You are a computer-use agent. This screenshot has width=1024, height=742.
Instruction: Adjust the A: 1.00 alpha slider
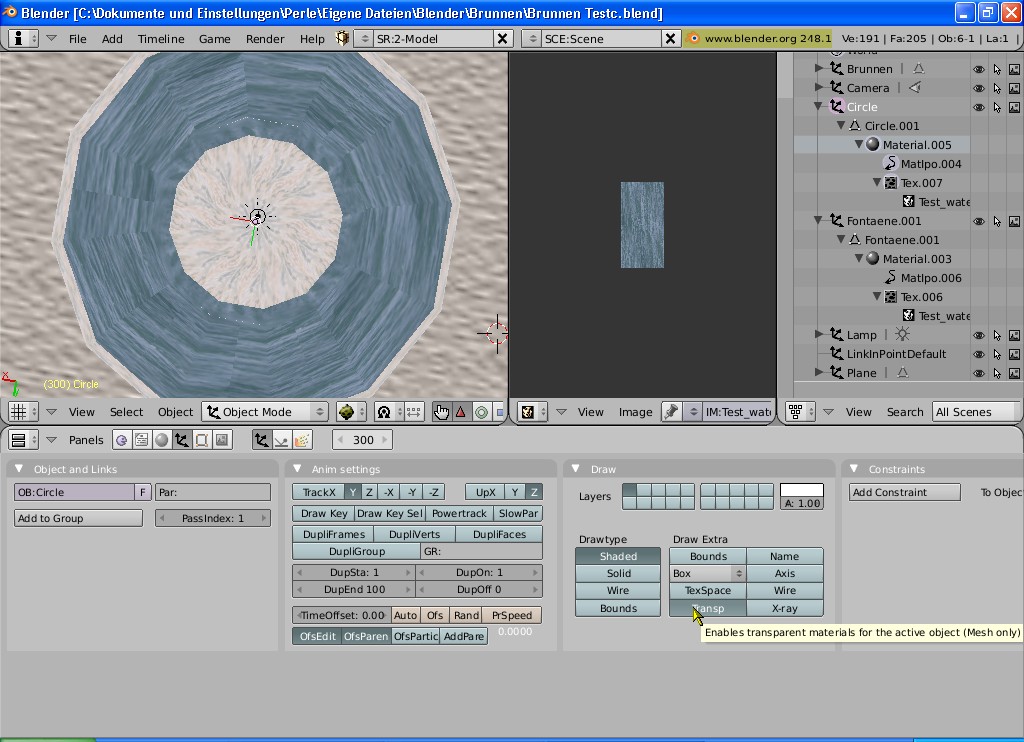tap(802, 504)
